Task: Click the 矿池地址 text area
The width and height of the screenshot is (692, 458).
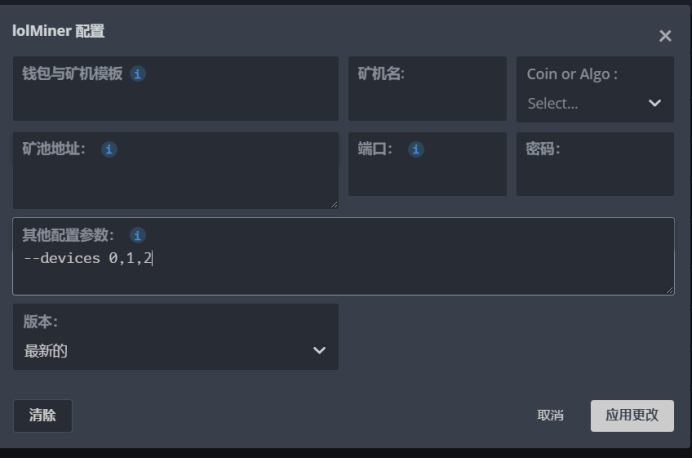Action: (175, 182)
